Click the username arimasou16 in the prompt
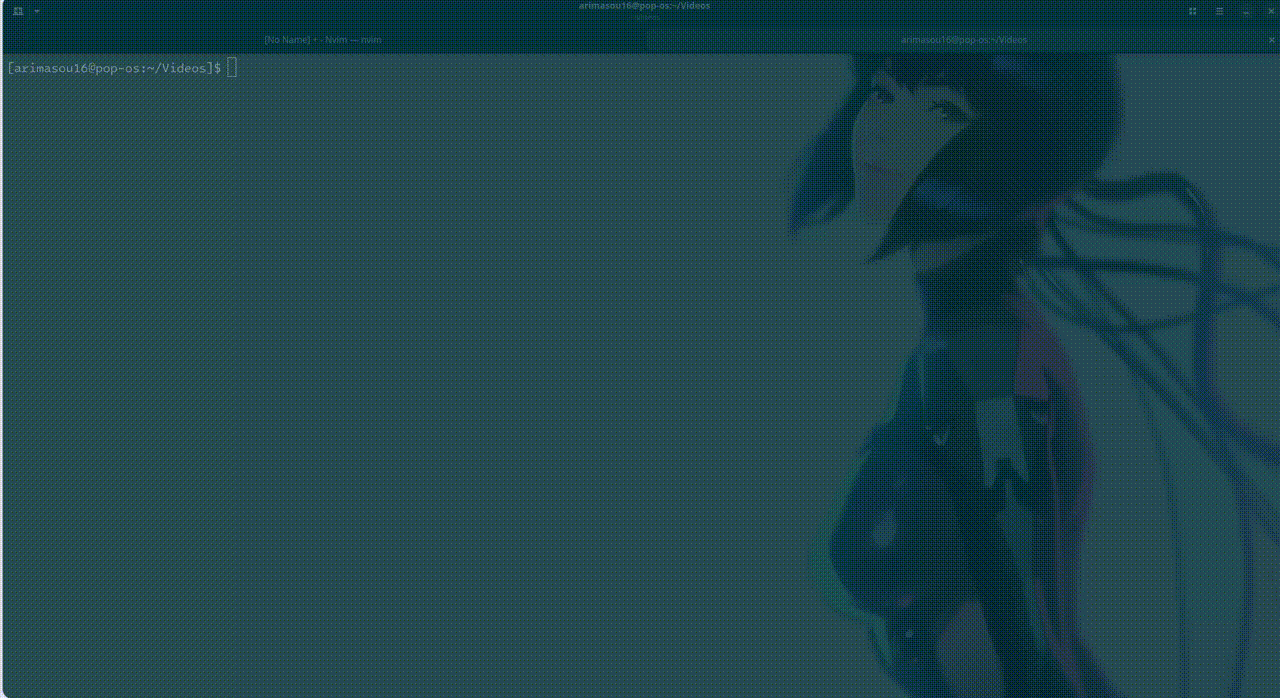This screenshot has height=698, width=1280. [x=48, y=68]
